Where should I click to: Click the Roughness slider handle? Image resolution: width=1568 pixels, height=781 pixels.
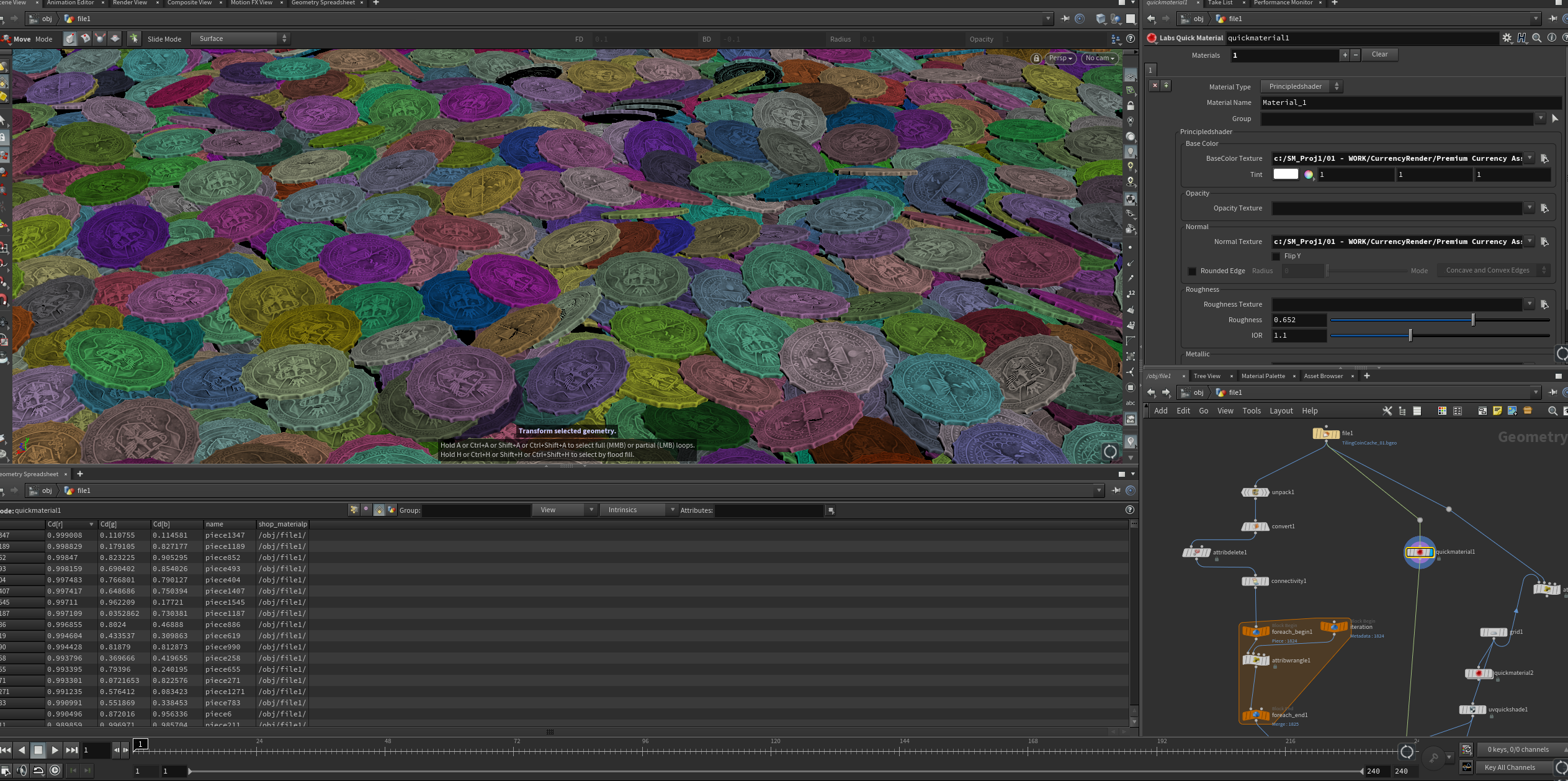click(1472, 320)
